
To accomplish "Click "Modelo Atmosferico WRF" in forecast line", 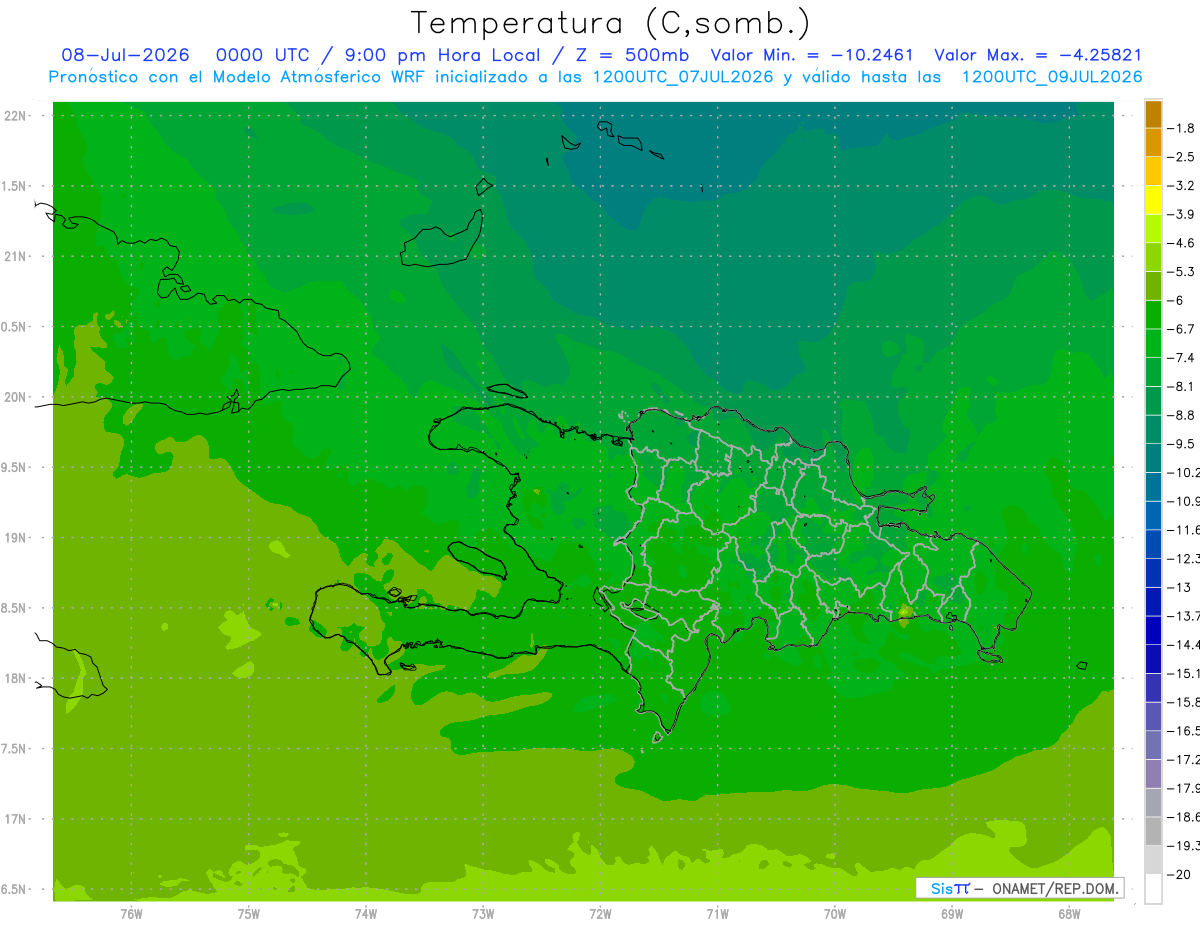I will tap(318, 77).
